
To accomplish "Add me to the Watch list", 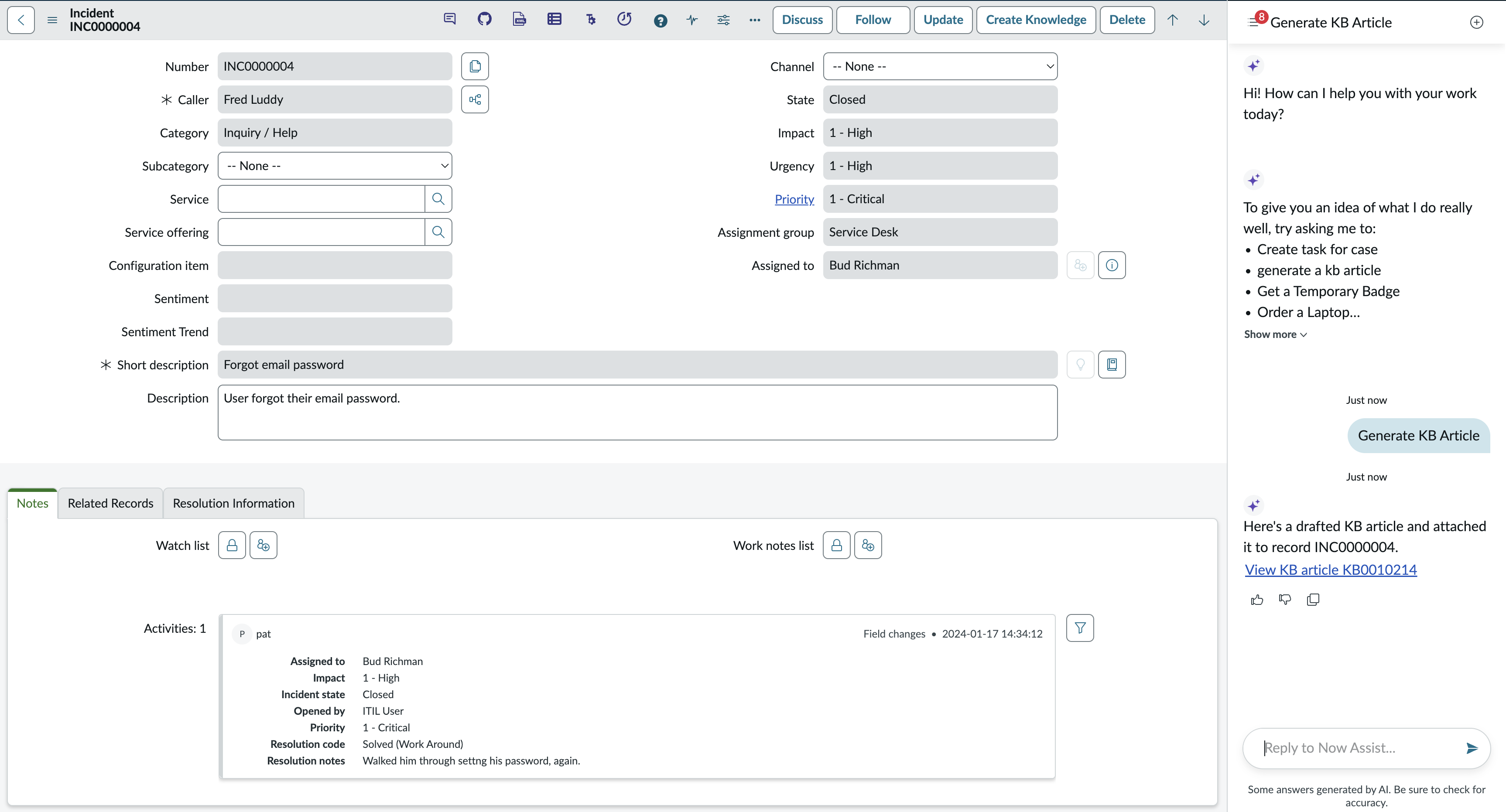I will [264, 546].
